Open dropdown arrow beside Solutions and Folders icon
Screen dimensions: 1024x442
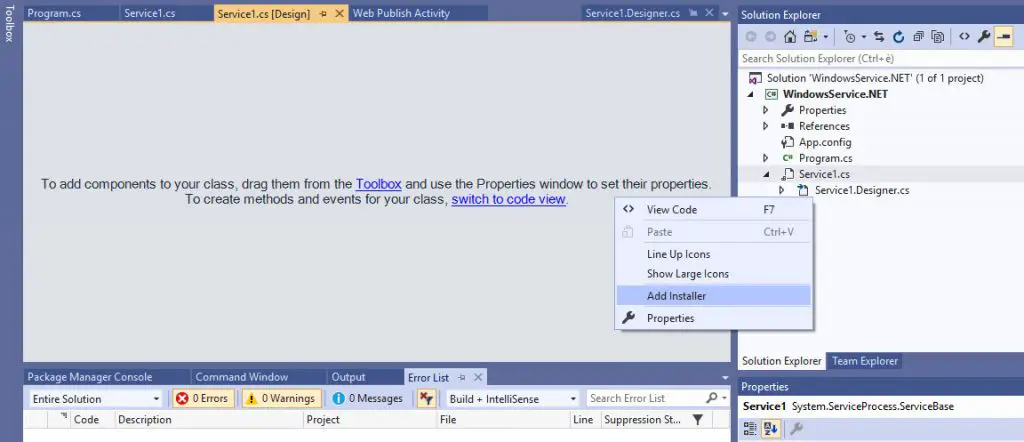826,37
